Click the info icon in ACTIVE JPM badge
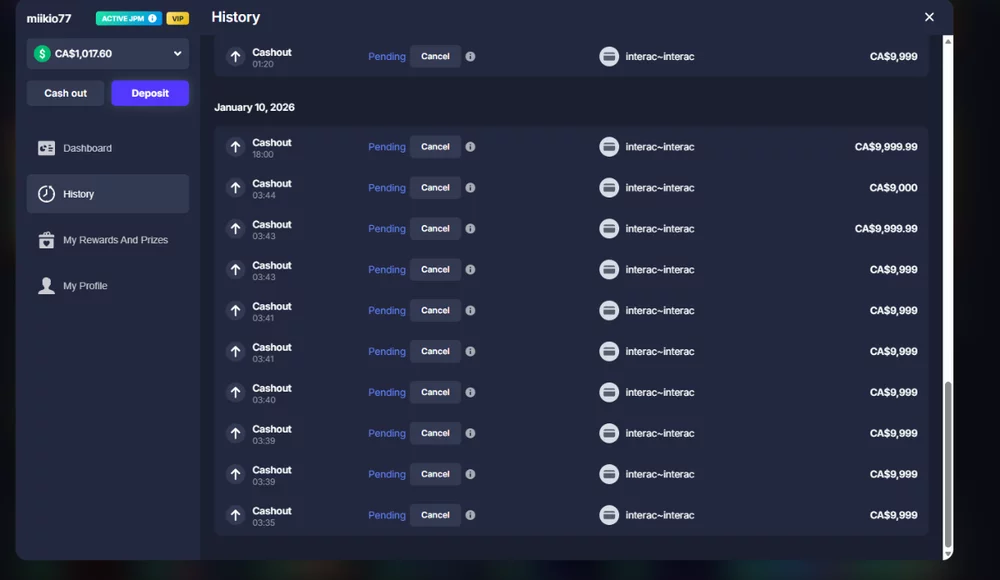 click(152, 18)
